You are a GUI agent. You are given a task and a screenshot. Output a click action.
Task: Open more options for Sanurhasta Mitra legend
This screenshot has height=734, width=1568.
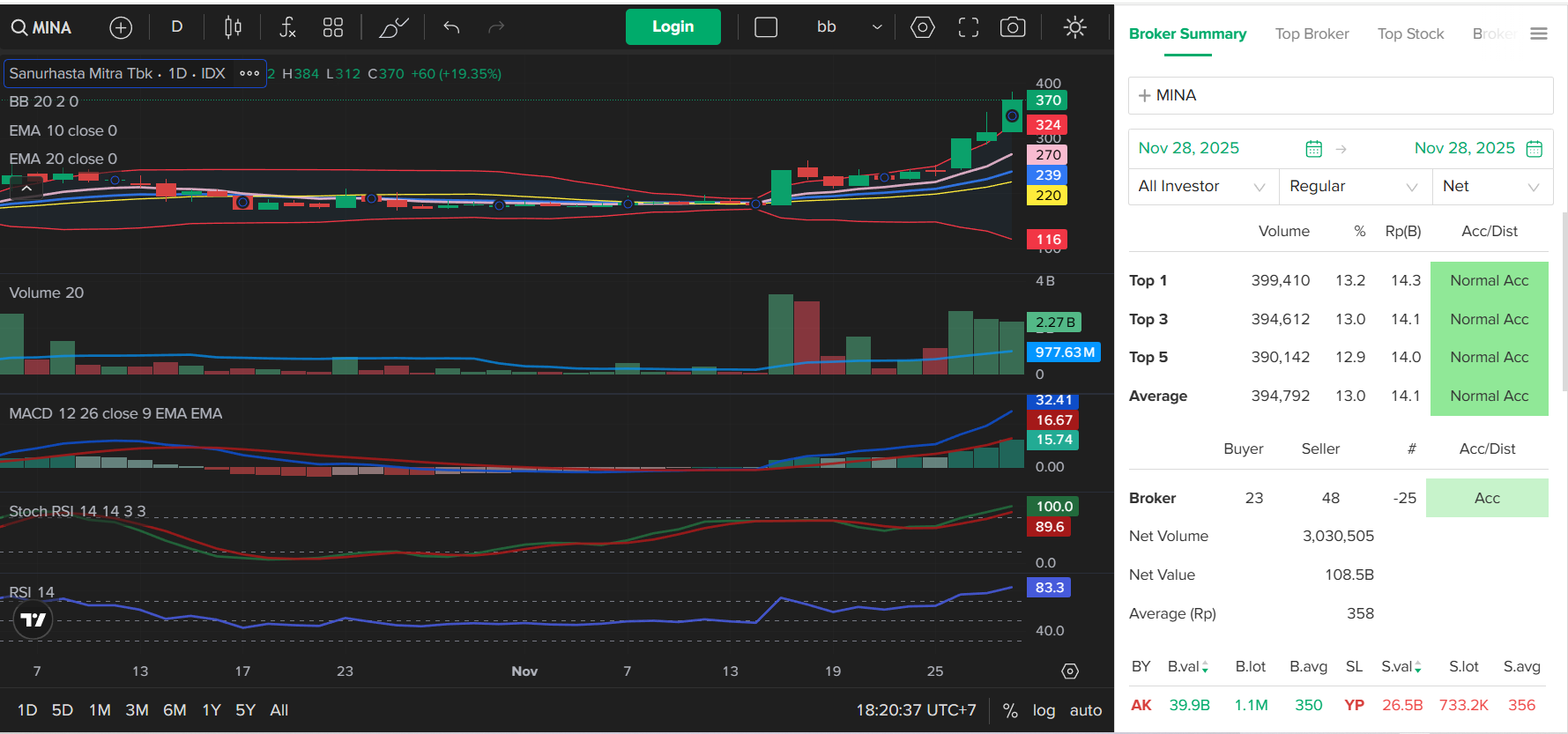click(x=249, y=73)
